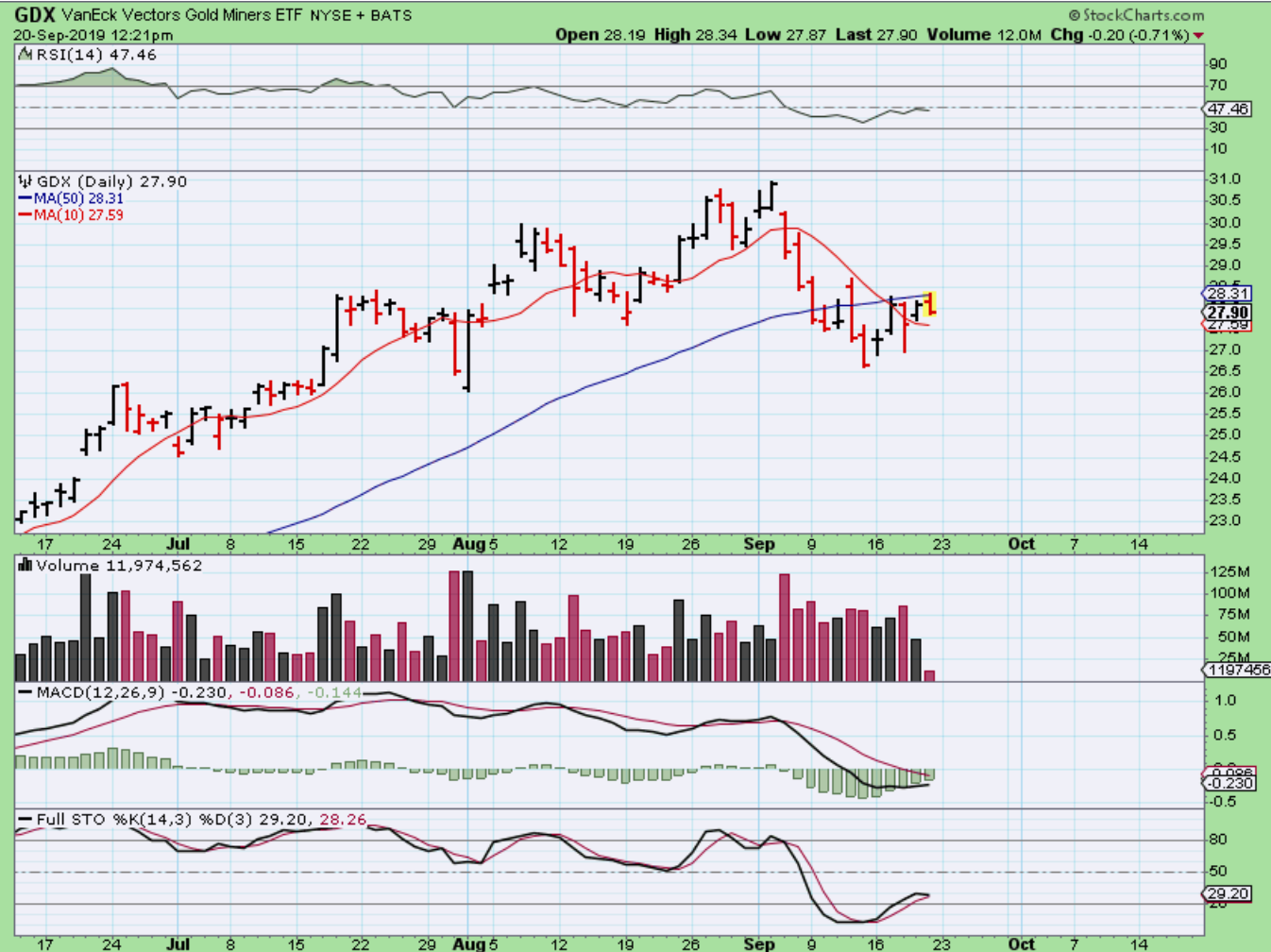Select the 'MACD(12,26,9) -0.230' indicator label

132,692
